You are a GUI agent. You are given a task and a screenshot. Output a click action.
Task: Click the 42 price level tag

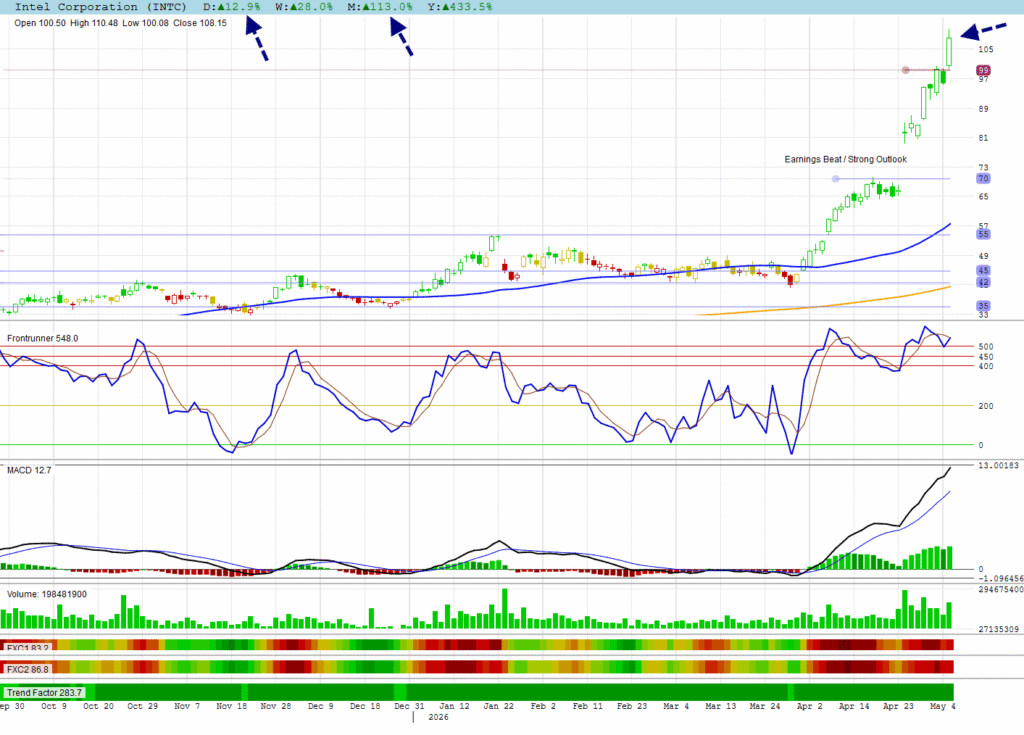coord(983,283)
